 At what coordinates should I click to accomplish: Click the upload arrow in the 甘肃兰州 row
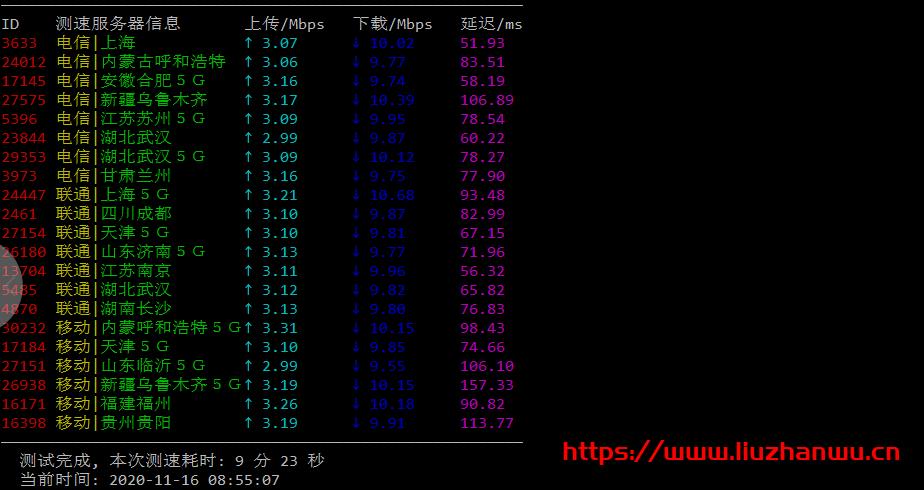coord(248,176)
